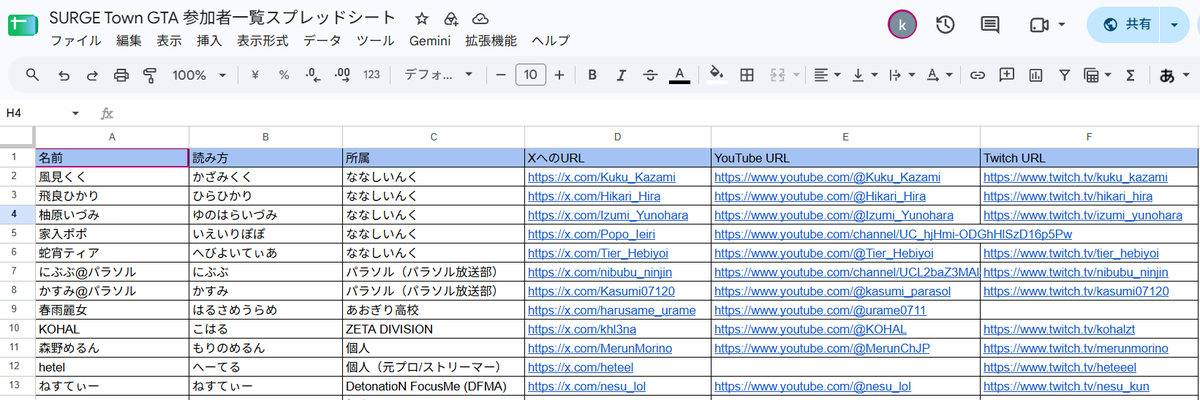This screenshot has width=1200, height=400.
Task: Star this spreadsheet
Action: click(422, 19)
